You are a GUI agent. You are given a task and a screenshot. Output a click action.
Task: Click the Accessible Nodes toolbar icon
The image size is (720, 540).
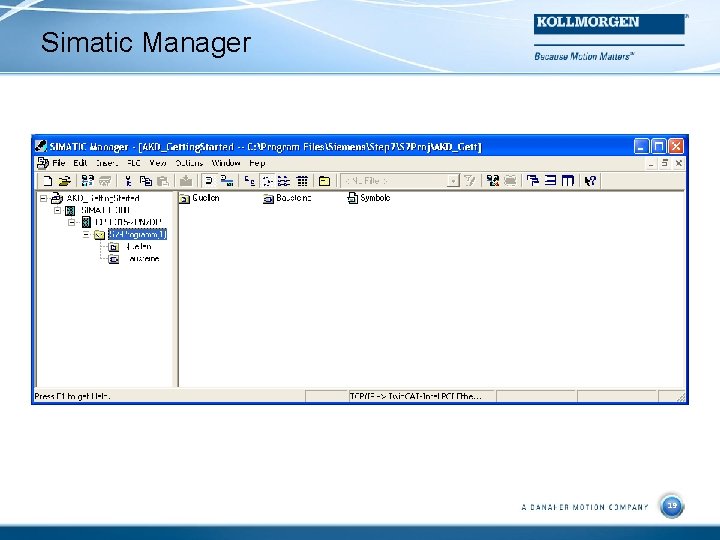87,181
